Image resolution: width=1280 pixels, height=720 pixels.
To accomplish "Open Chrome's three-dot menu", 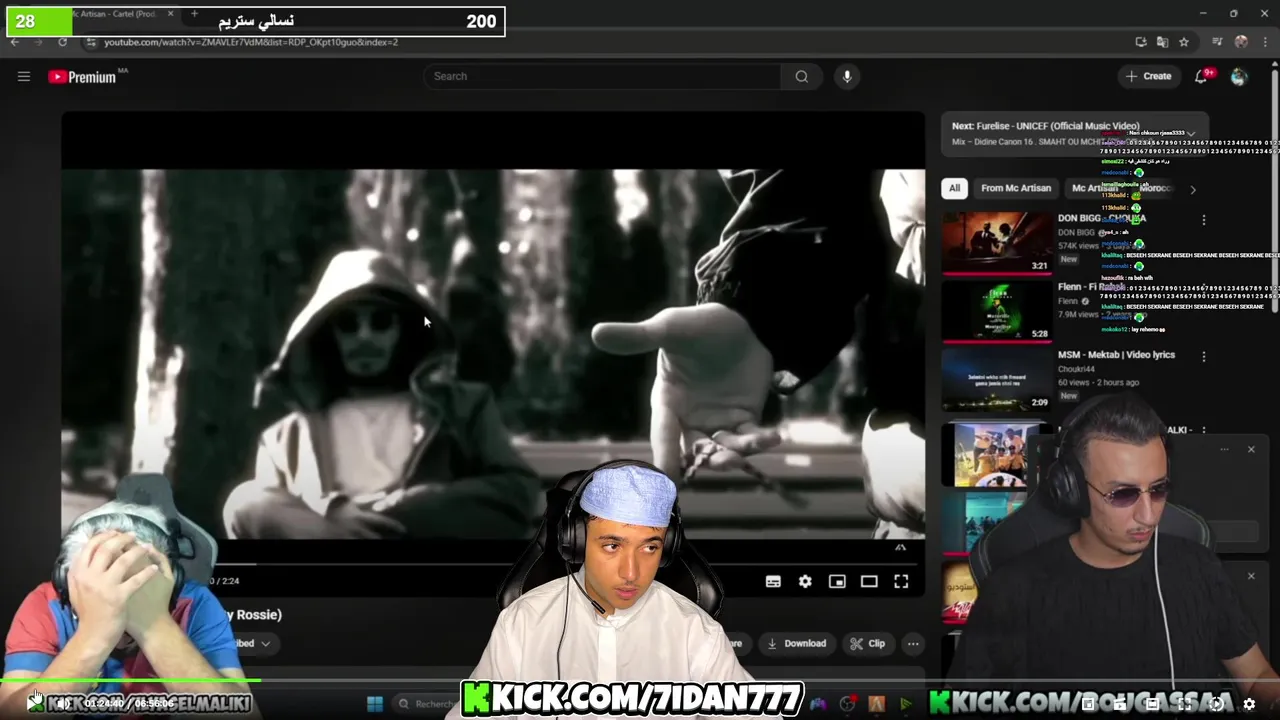I will coord(1265,42).
